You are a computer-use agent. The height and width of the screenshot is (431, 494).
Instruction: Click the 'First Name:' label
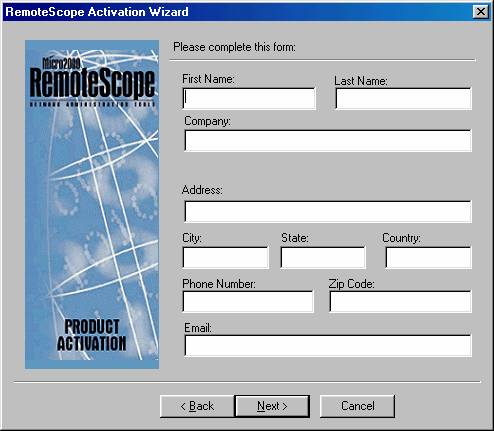[208, 79]
